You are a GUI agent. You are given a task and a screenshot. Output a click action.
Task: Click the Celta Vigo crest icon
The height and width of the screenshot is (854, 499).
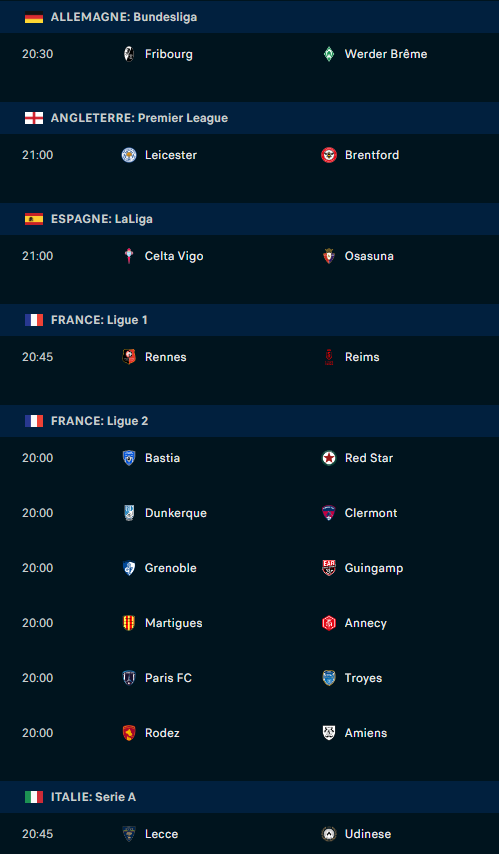tap(129, 256)
